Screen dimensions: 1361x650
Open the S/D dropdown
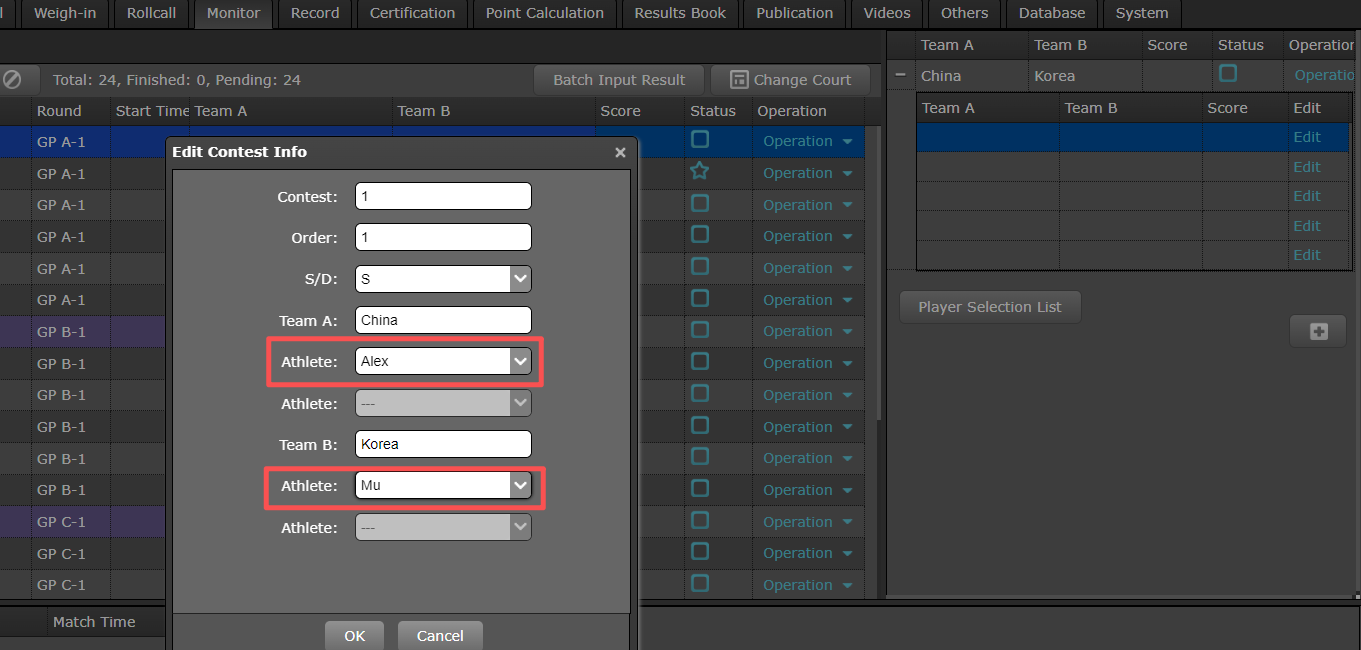[520, 279]
